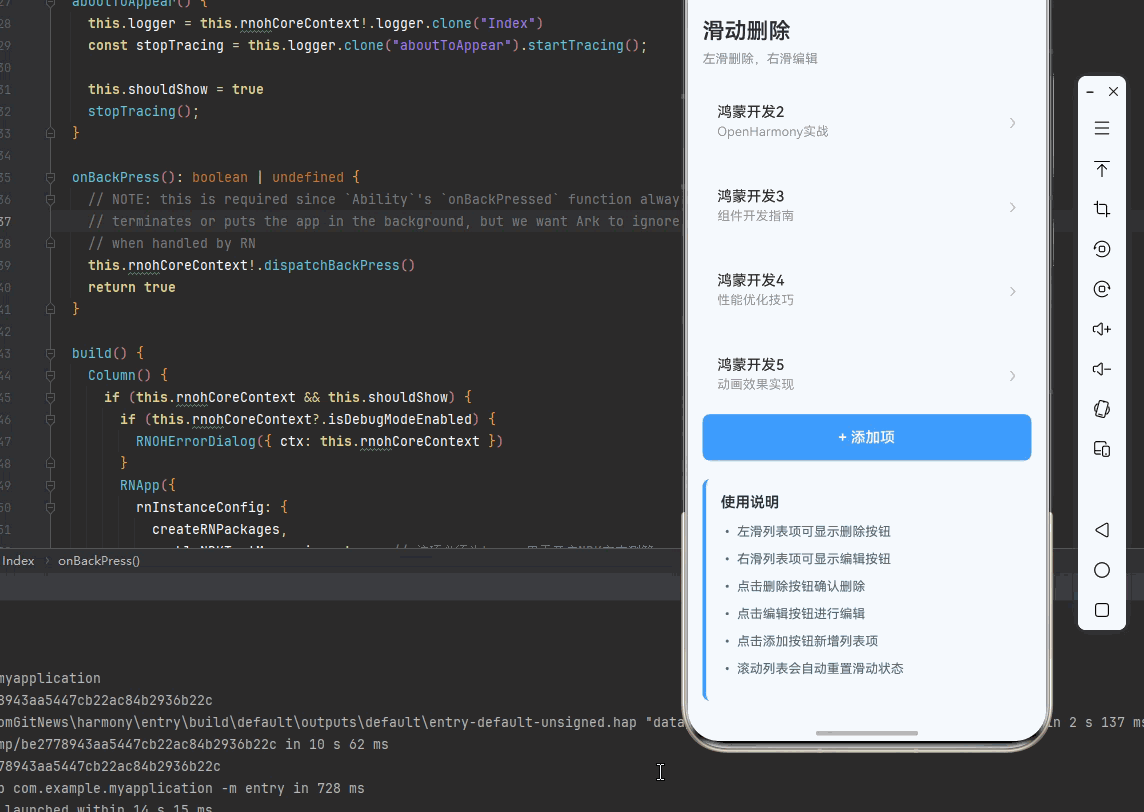The width and height of the screenshot is (1144, 812).
Task: Click the emulator stay-on-top icon
Action: coord(1102,169)
